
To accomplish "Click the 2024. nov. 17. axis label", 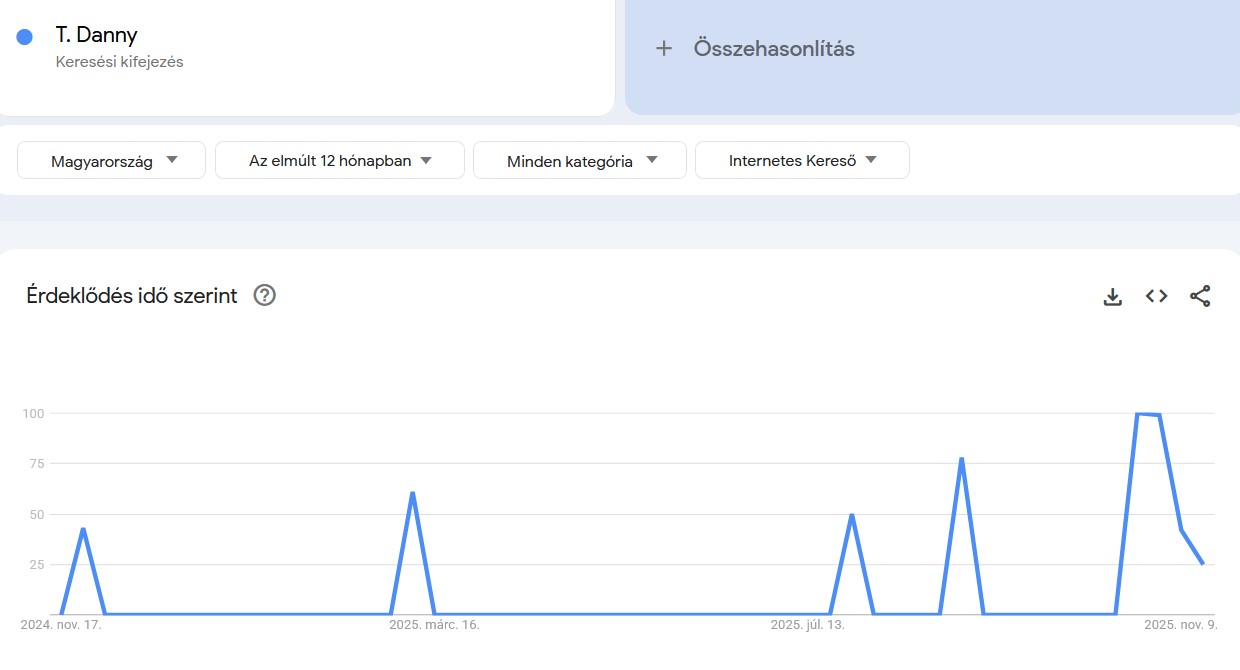I will point(62,624).
